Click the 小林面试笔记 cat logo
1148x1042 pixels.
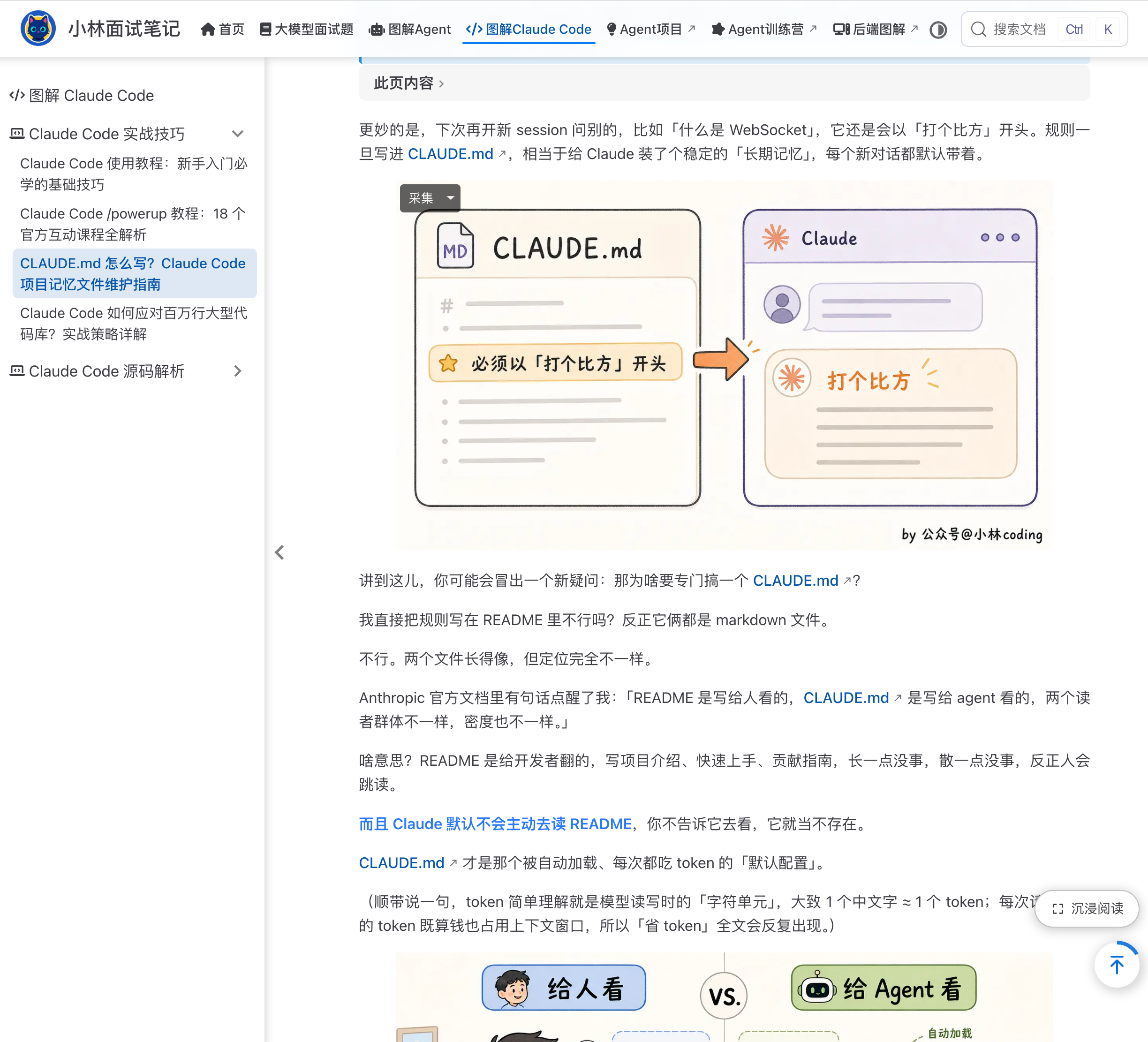point(38,29)
